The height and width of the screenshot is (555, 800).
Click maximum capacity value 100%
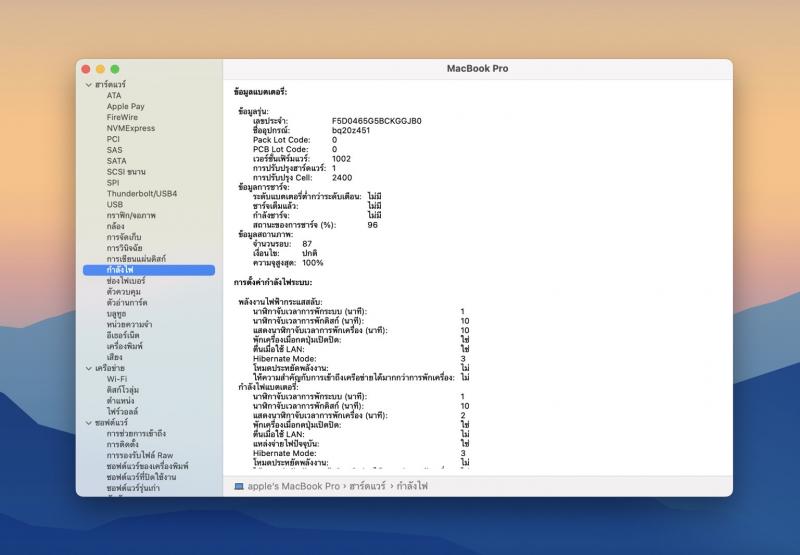pos(313,263)
